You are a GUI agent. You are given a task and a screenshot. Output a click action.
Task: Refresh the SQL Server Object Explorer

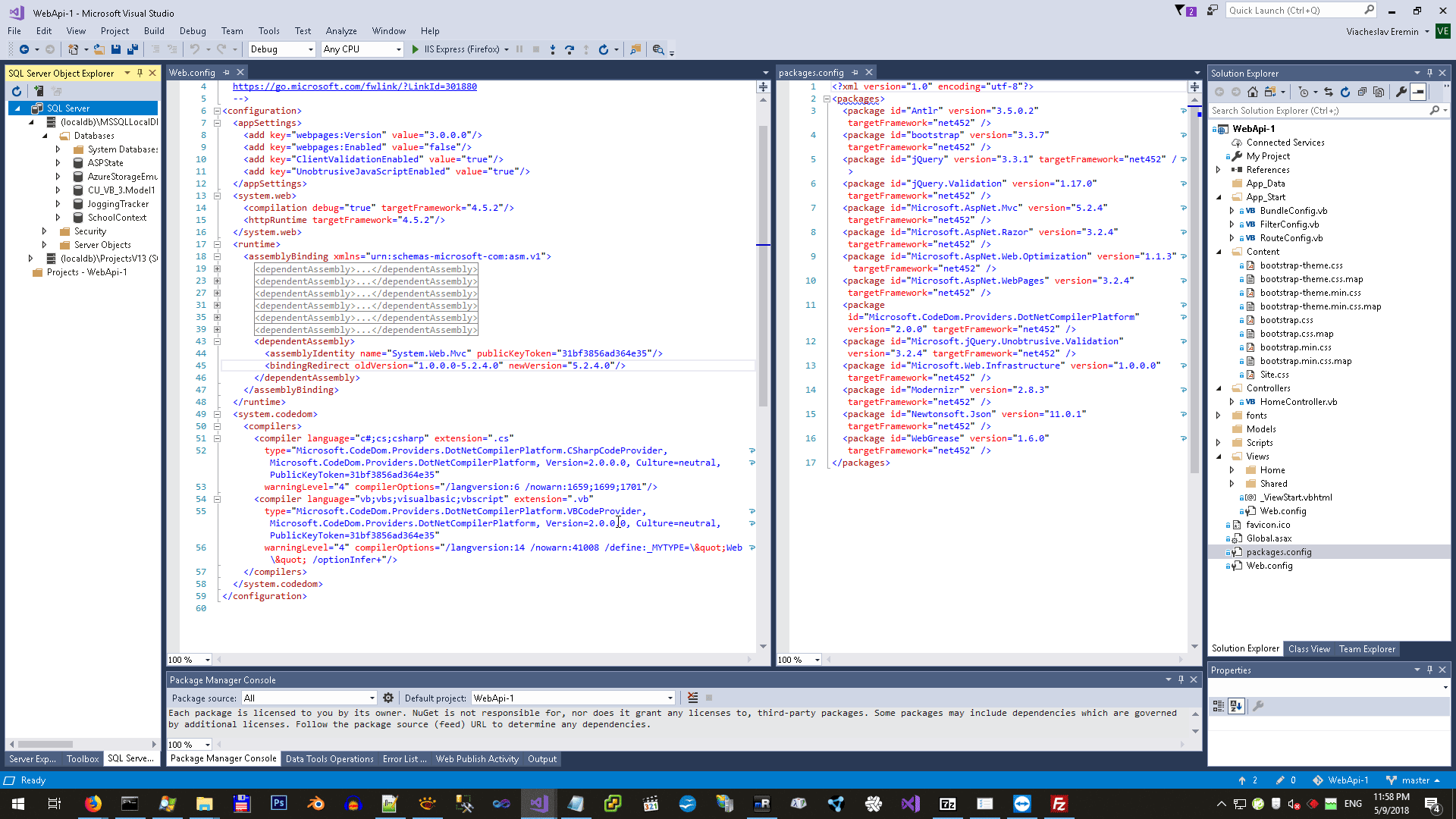tap(17, 91)
